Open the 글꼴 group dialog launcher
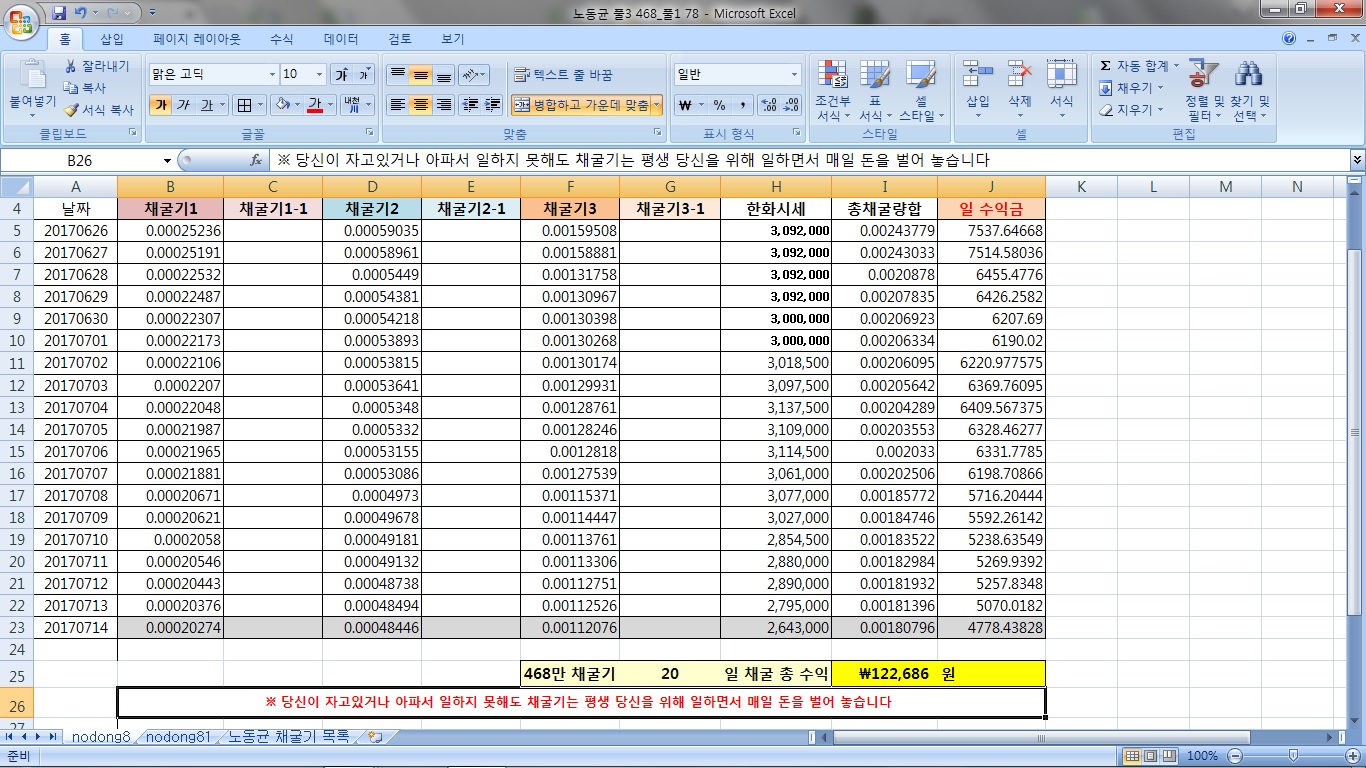Viewport: 1366px width, 768px height. pos(369,133)
